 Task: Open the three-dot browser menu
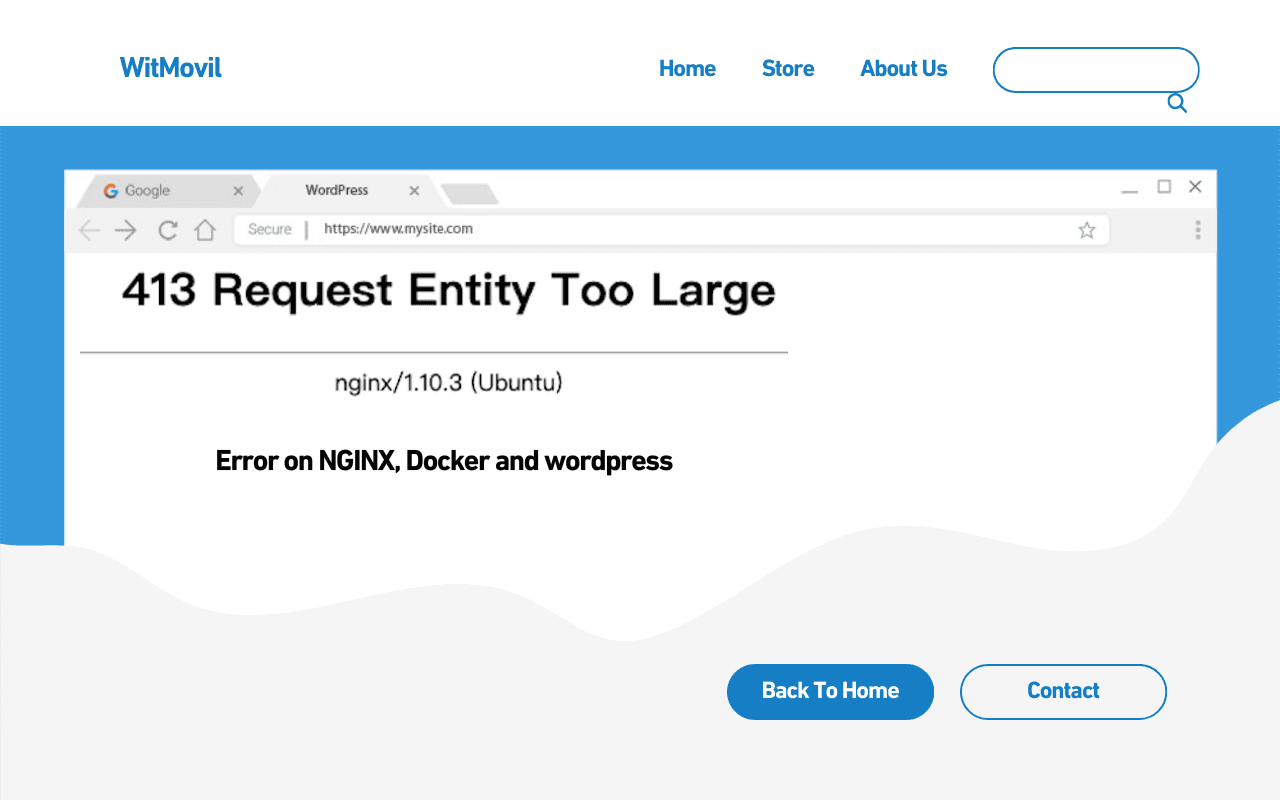(1196, 229)
